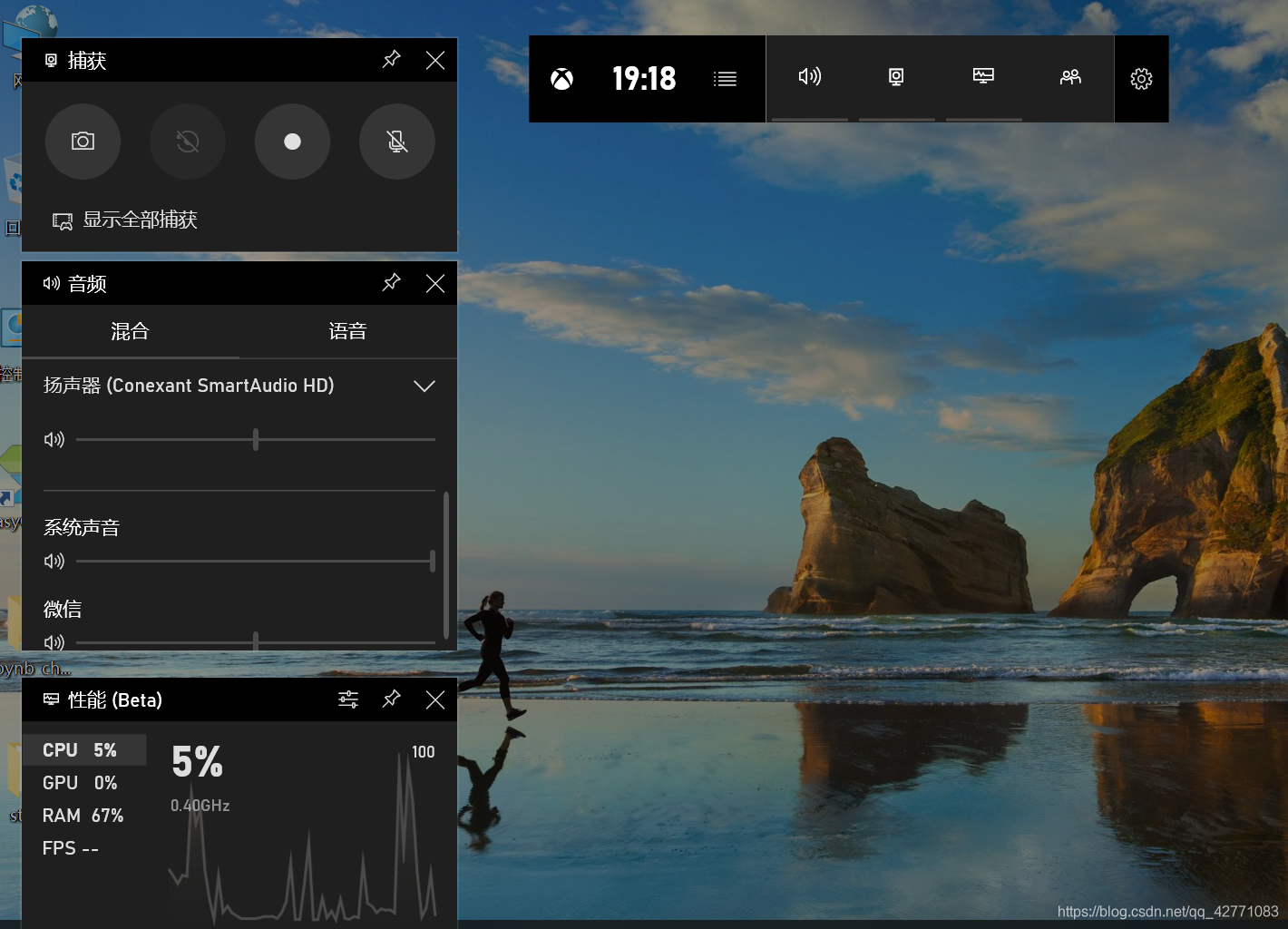Image resolution: width=1288 pixels, height=929 pixels.
Task: Close the 性能 (Beta) widget
Action: 435,699
